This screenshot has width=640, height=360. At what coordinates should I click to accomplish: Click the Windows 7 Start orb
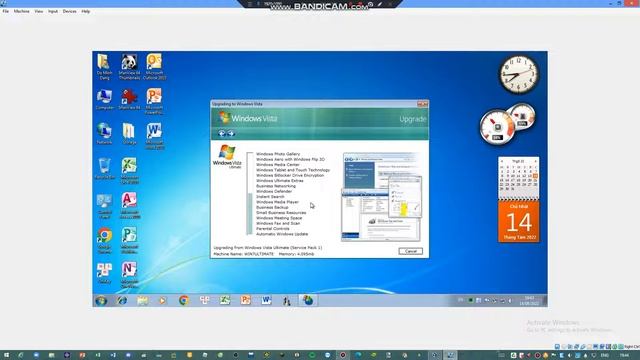(101, 301)
